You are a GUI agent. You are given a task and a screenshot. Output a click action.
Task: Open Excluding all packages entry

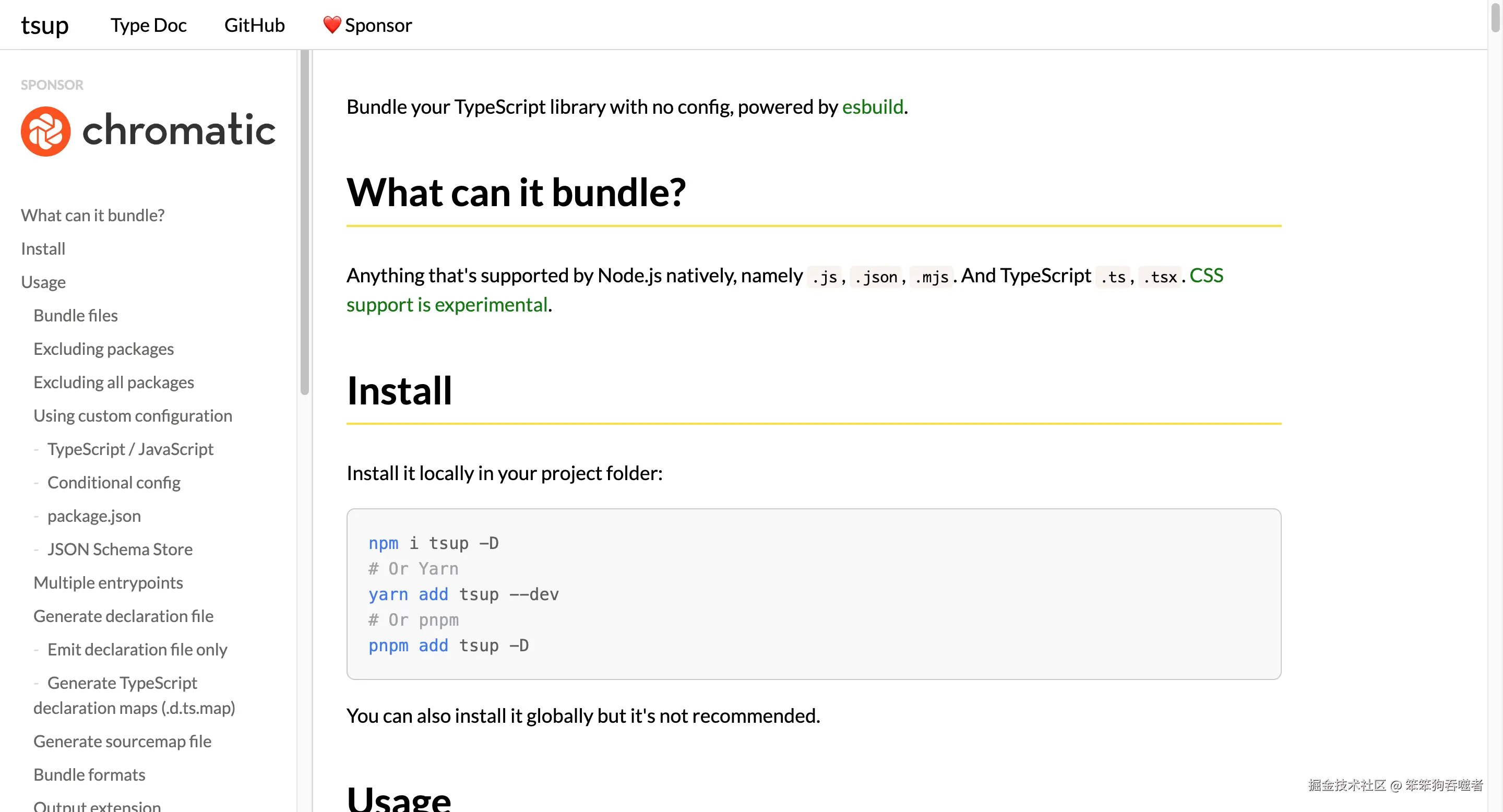[x=113, y=382]
